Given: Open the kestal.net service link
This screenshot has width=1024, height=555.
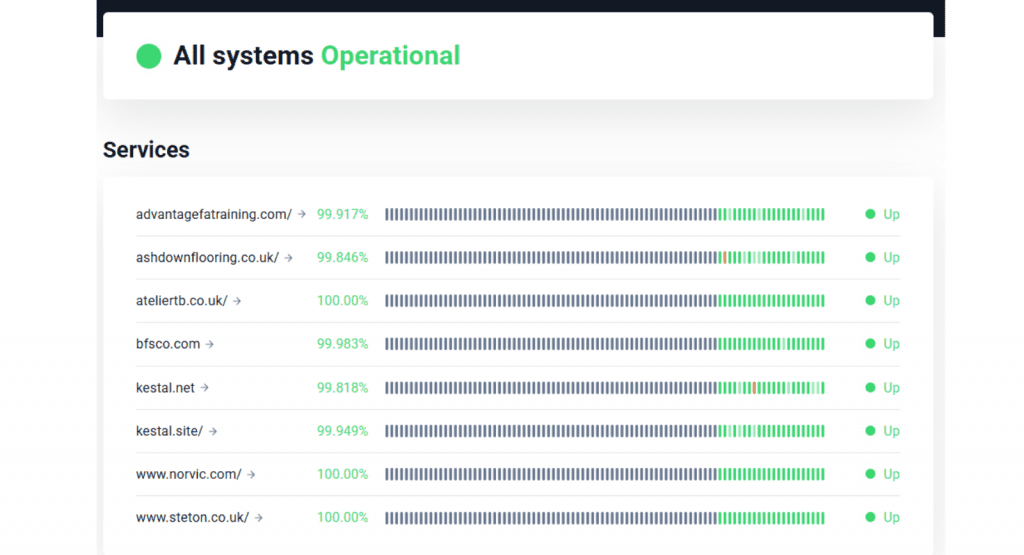Looking at the screenshot, I should tap(165, 388).
